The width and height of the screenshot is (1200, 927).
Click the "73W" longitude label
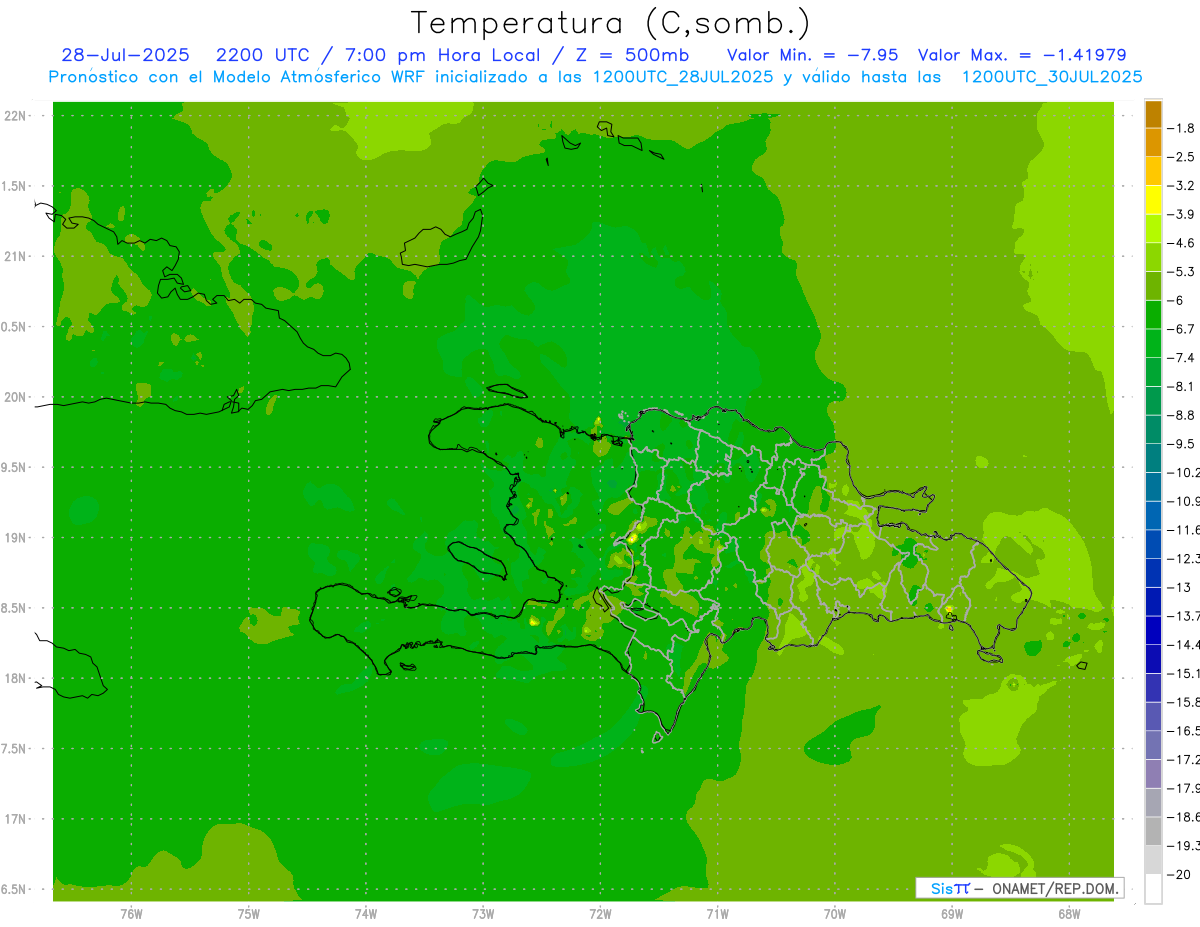coord(483,914)
